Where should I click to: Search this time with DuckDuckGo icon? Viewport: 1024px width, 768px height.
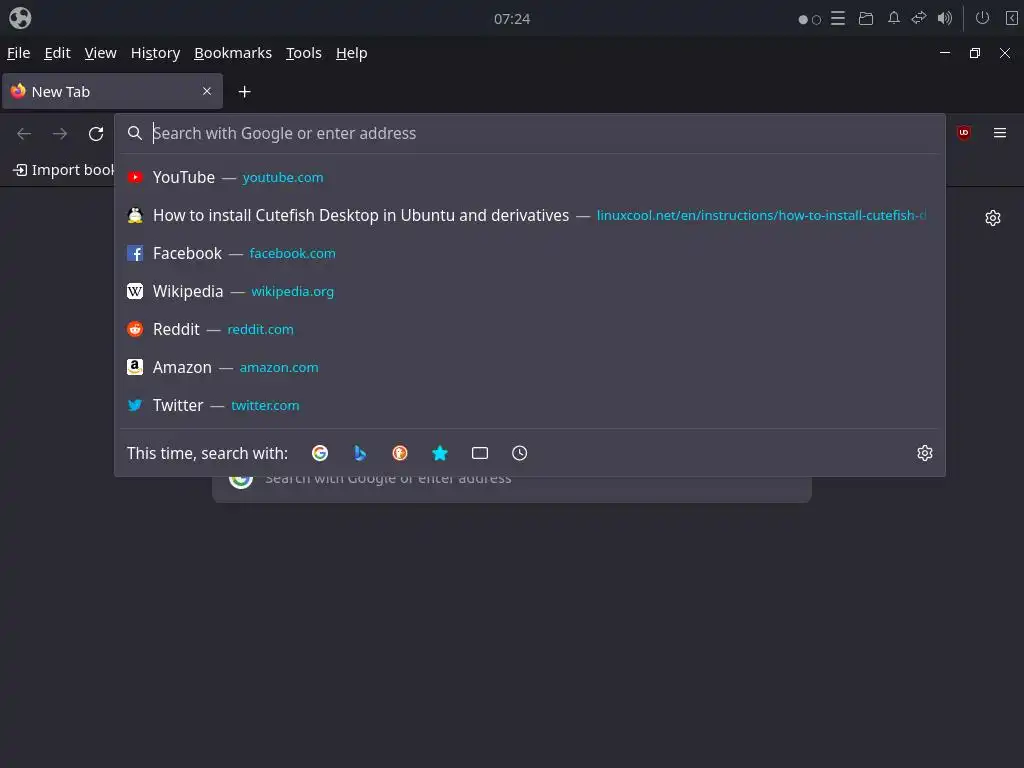coord(400,453)
